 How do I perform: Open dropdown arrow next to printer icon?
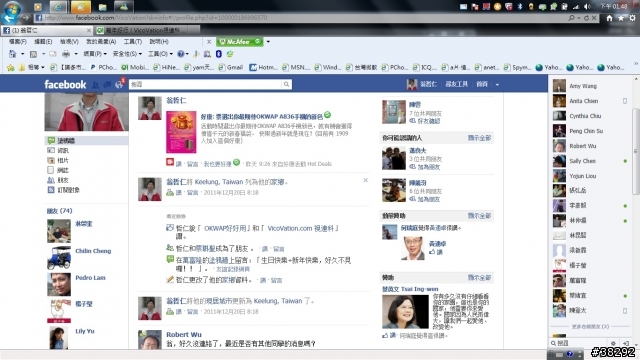(x=76, y=54)
